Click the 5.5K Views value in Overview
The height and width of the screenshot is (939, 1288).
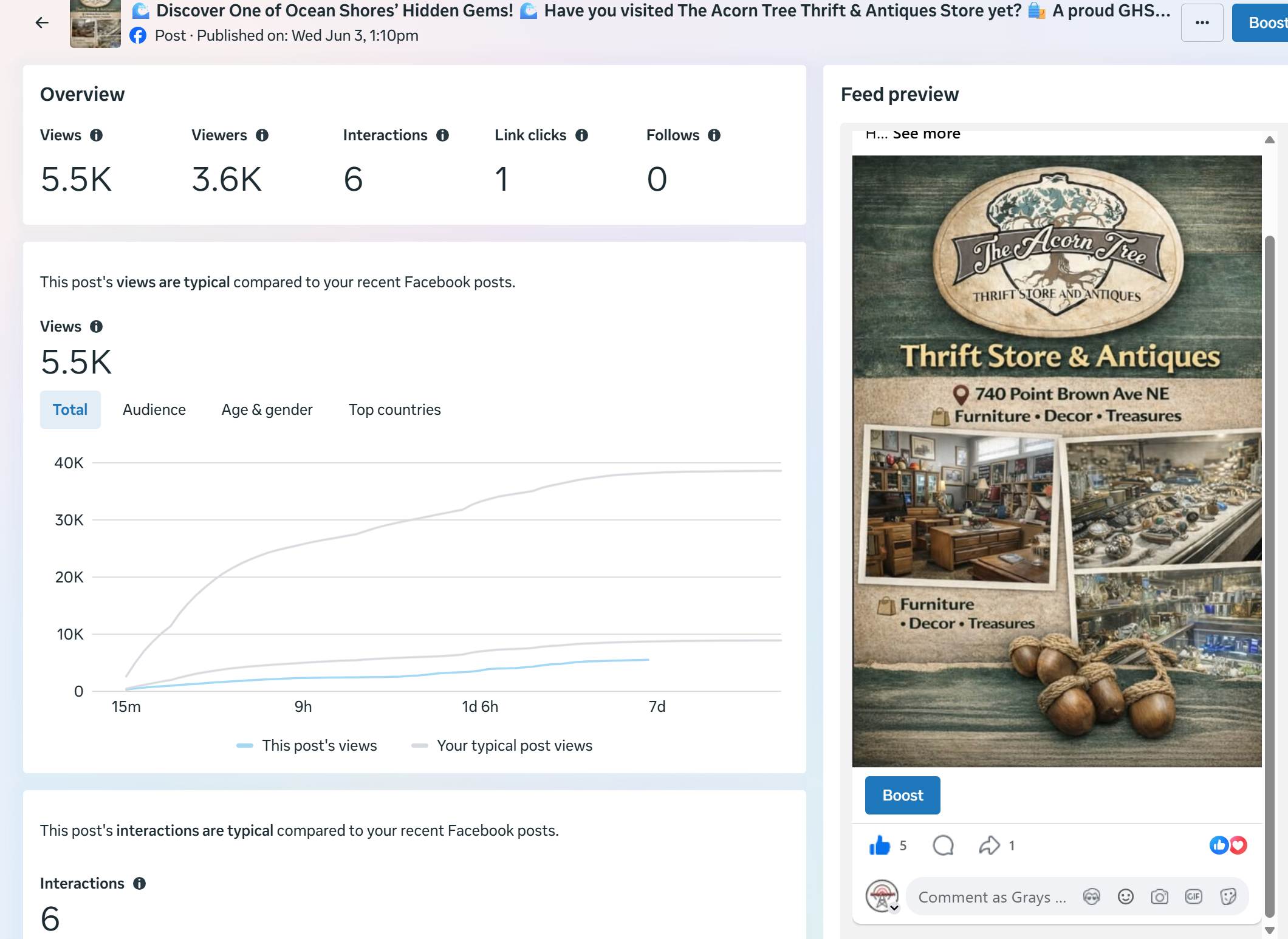click(x=77, y=179)
